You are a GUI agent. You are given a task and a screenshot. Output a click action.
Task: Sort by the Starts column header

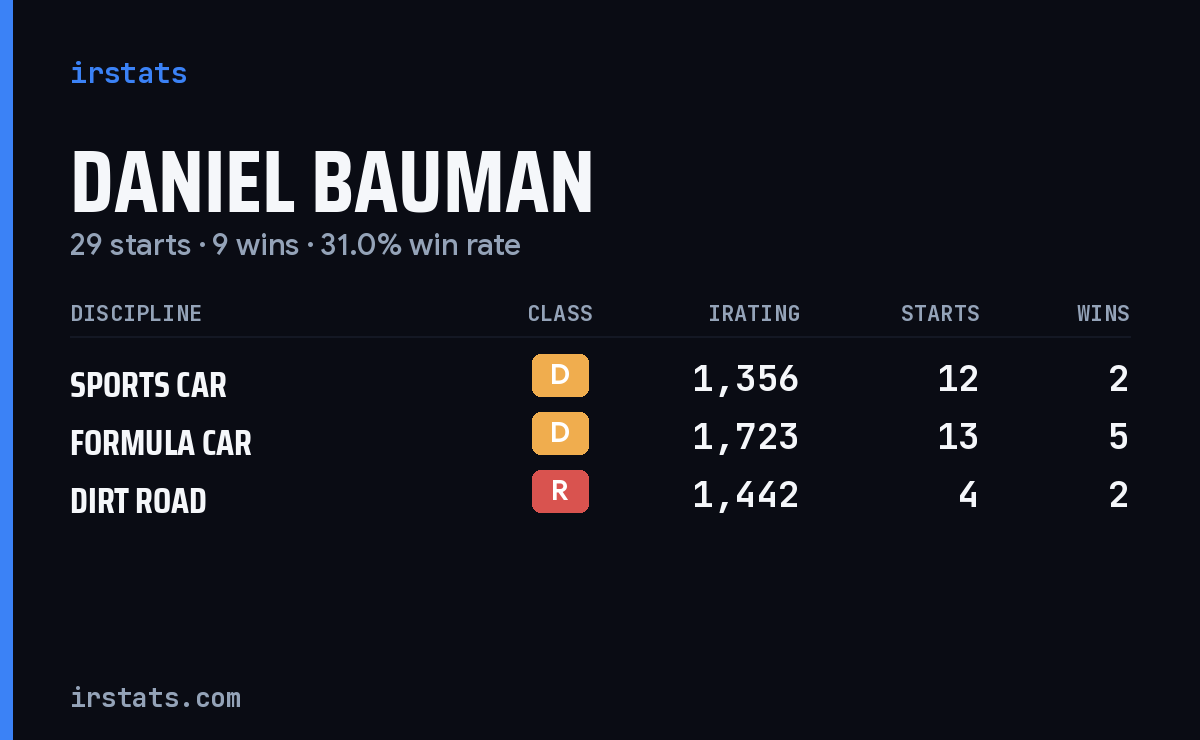[940, 313]
